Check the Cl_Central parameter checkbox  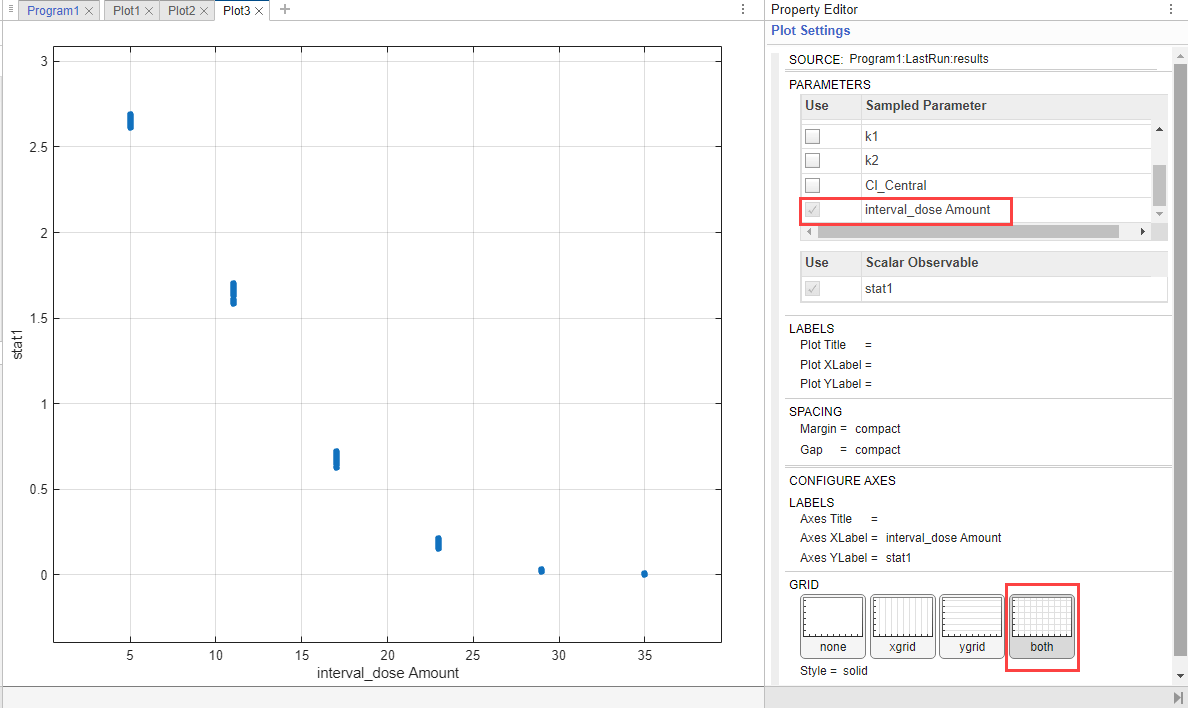tap(812, 185)
